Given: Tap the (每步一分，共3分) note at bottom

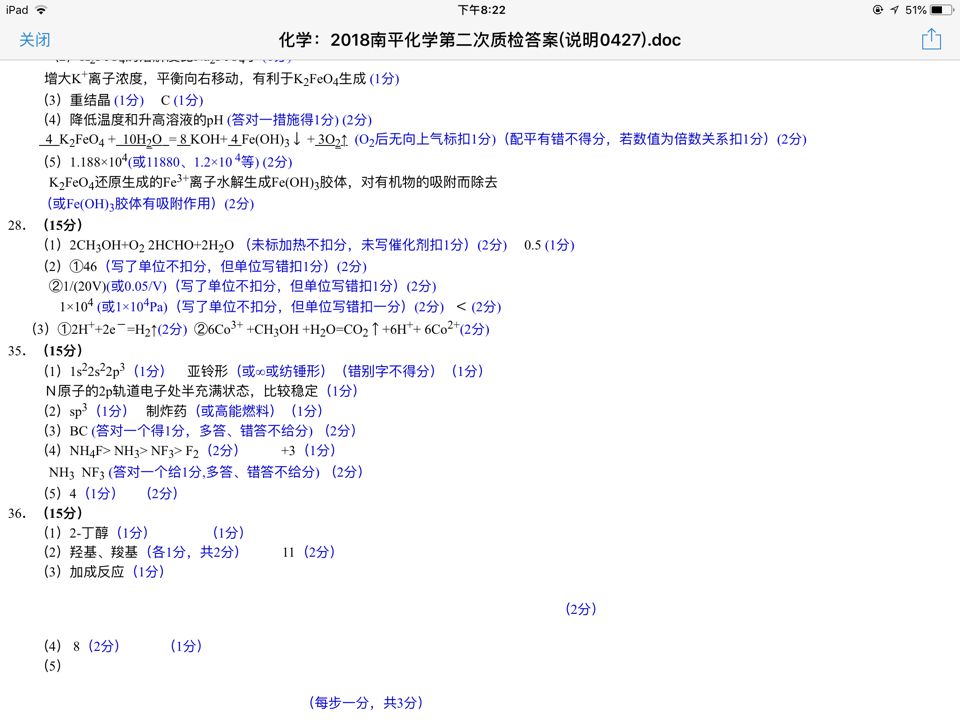Looking at the screenshot, I should 366,703.
